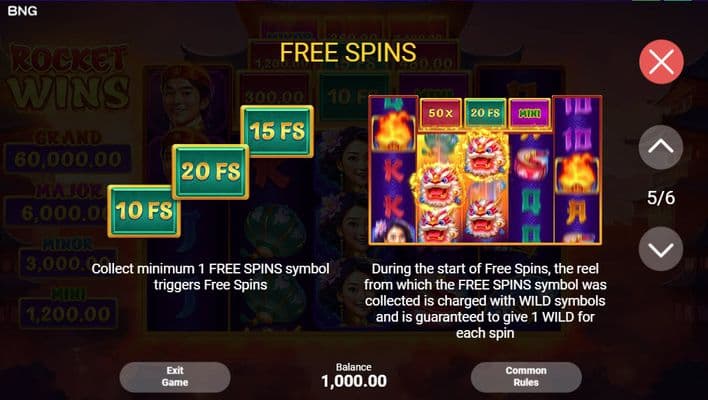708x400 pixels.
Task: Close the Free Spins info panel
Action: (661, 62)
